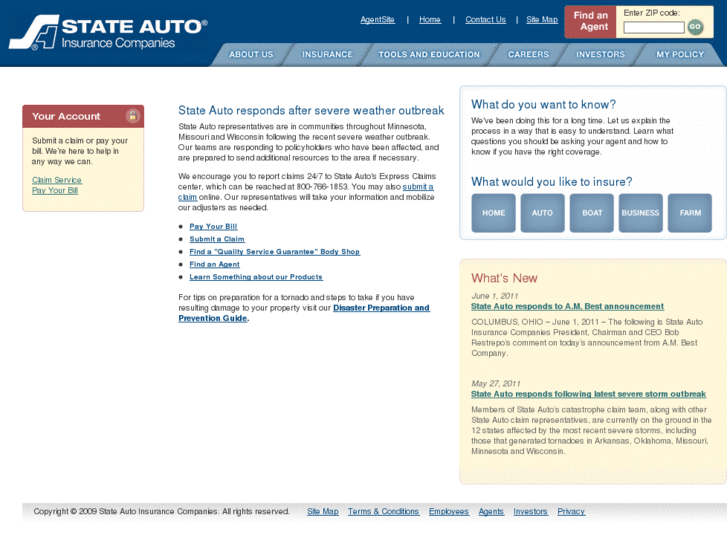This screenshot has width=727, height=545.
Task: Open the Quality Service Guarantee Body Shop link
Action: pyautogui.click(x=274, y=251)
